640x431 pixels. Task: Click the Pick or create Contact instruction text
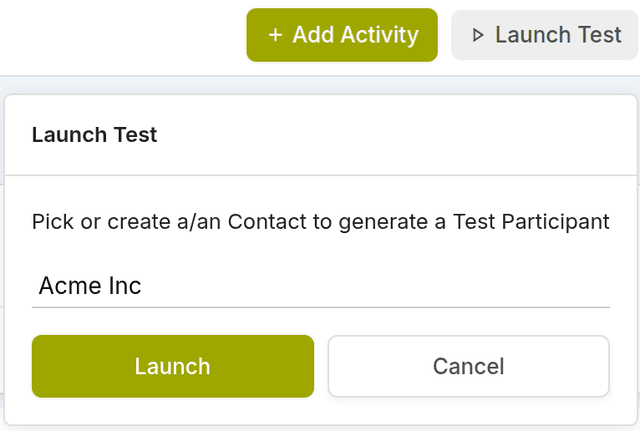(320, 222)
